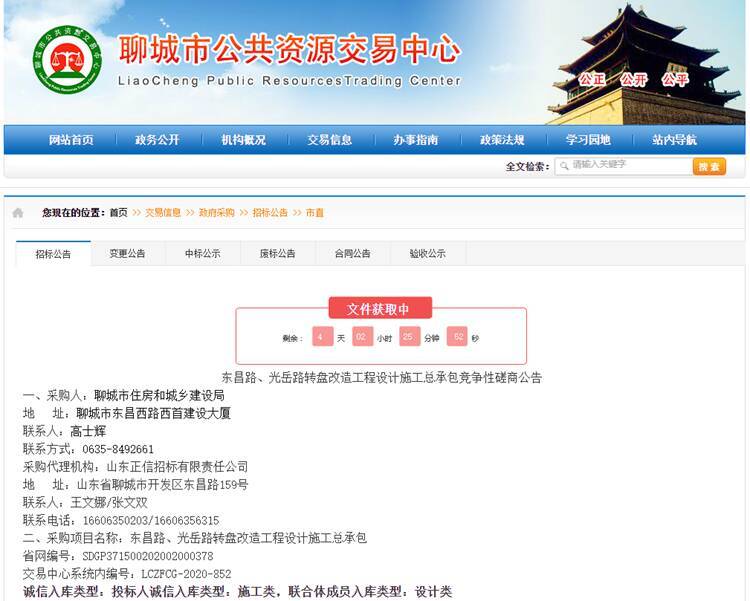750x601 pixels.
Task: Click the 政府采购 breadcrumb link
Action: coord(216,213)
